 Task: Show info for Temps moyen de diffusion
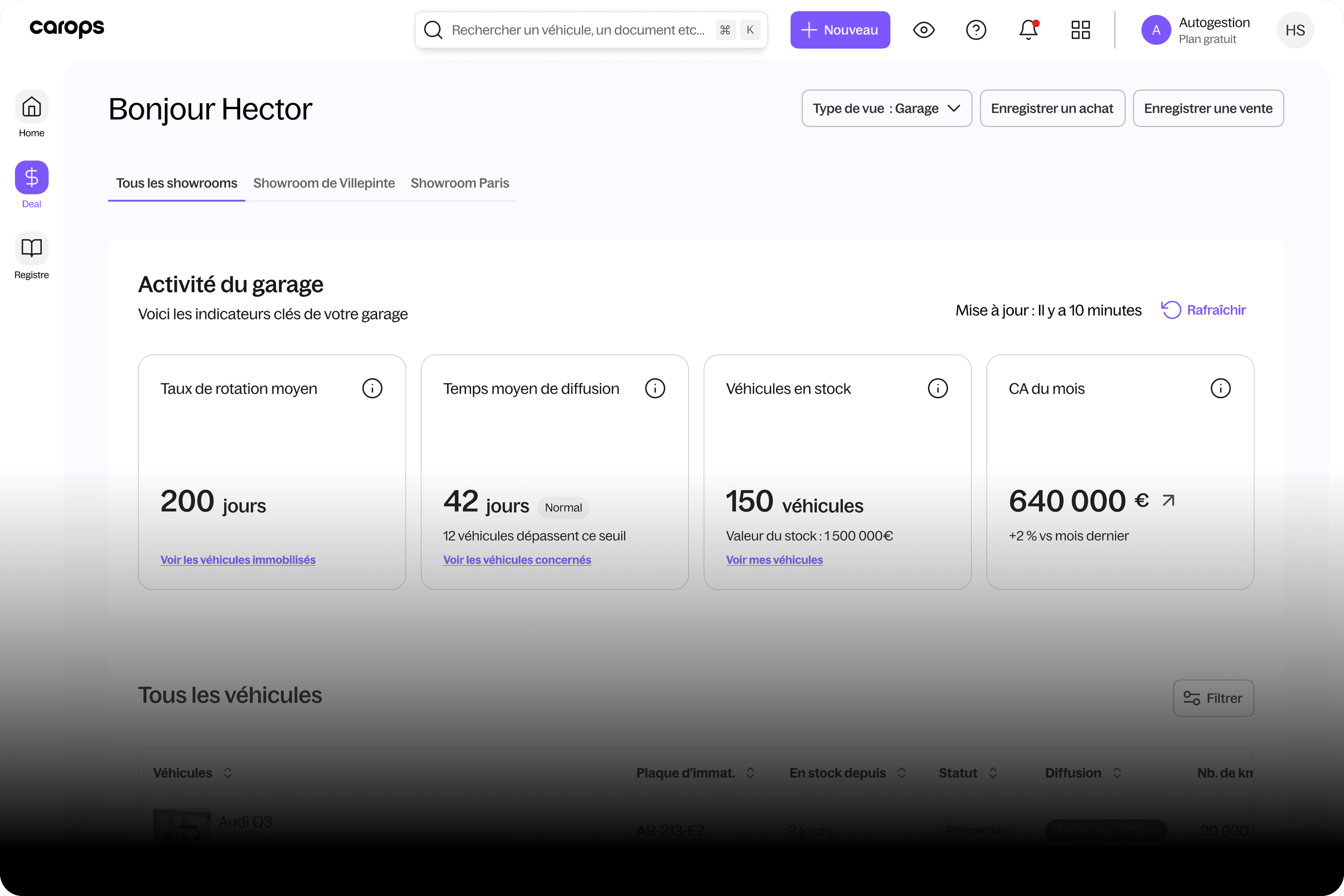655,388
